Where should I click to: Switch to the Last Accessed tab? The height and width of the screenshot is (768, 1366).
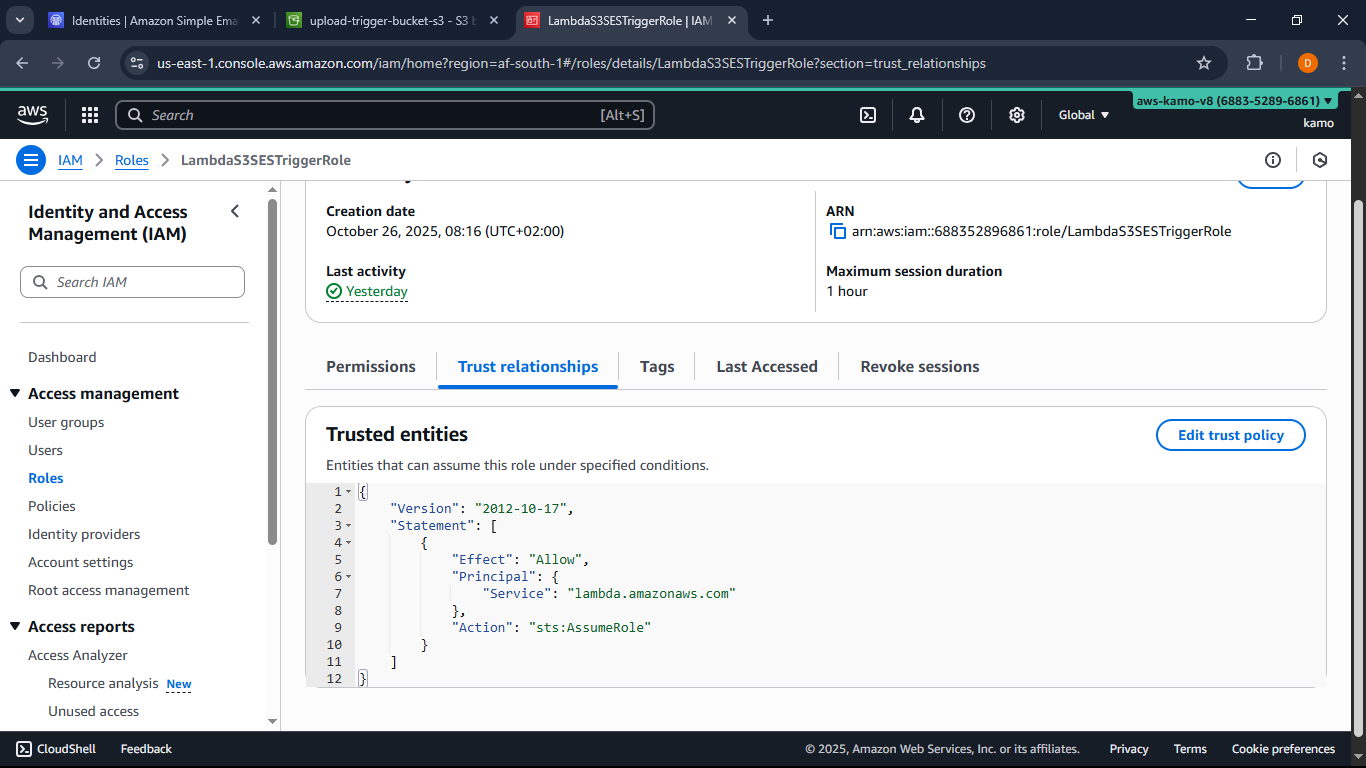[x=767, y=367]
